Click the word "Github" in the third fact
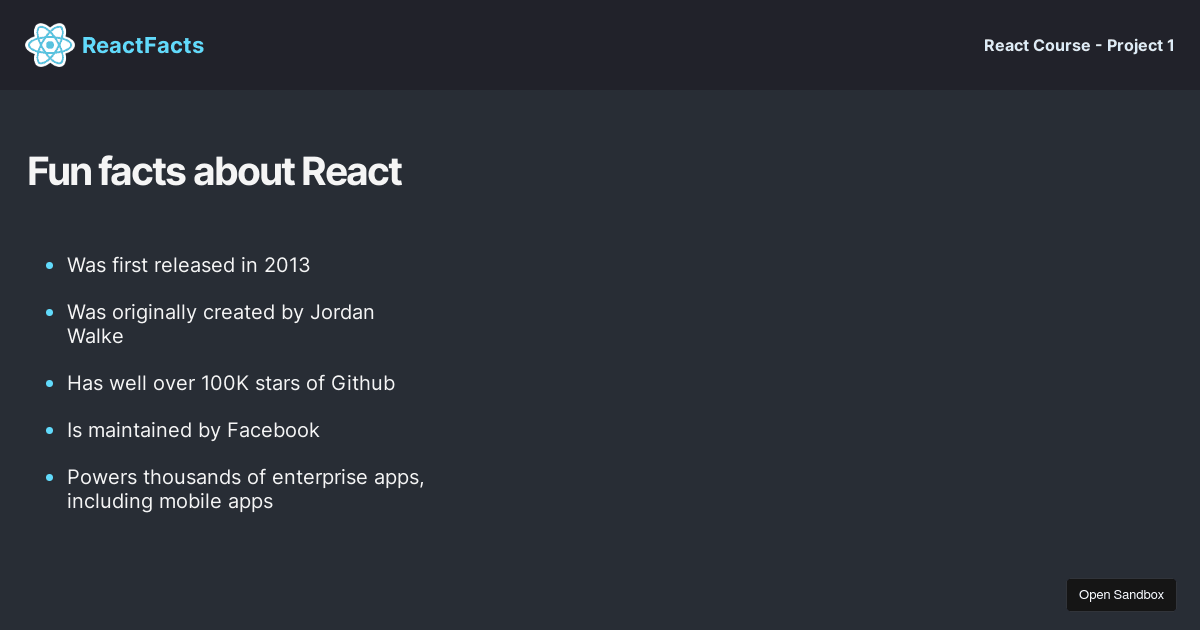Viewport: 1200px width, 630px height. 363,383
